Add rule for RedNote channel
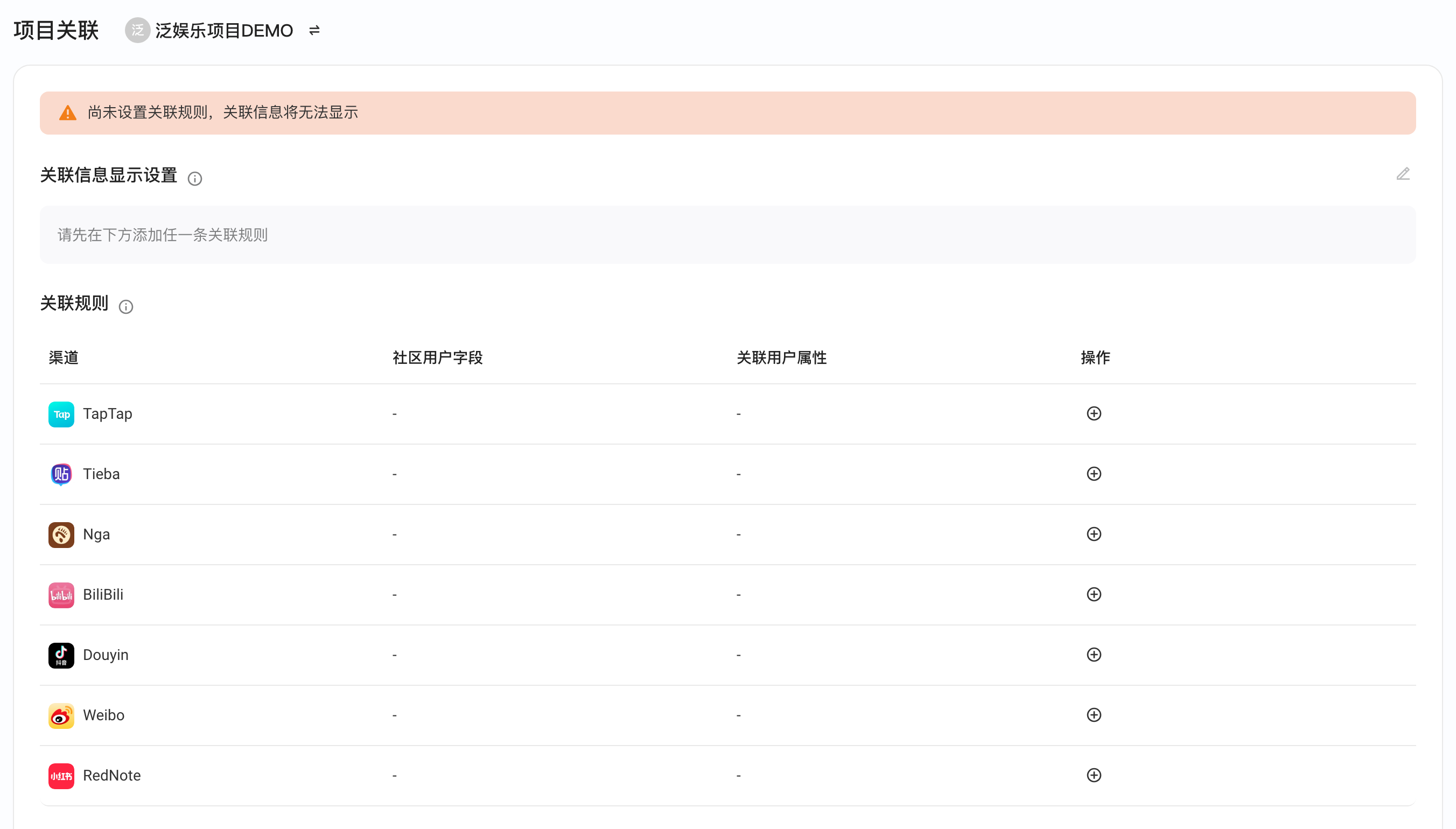 click(1093, 776)
